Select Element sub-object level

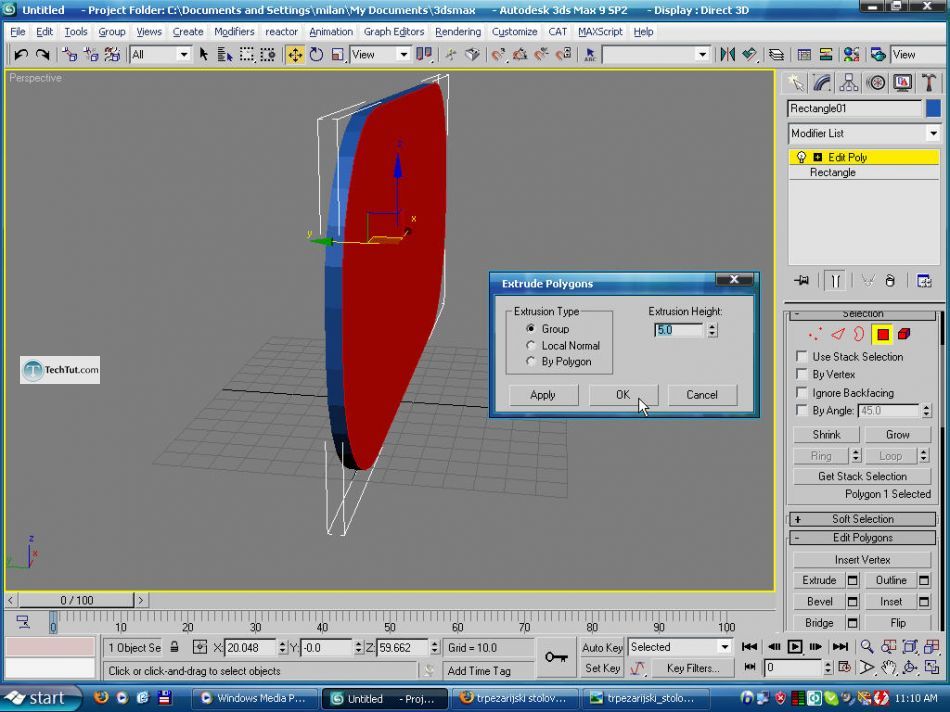(x=905, y=334)
